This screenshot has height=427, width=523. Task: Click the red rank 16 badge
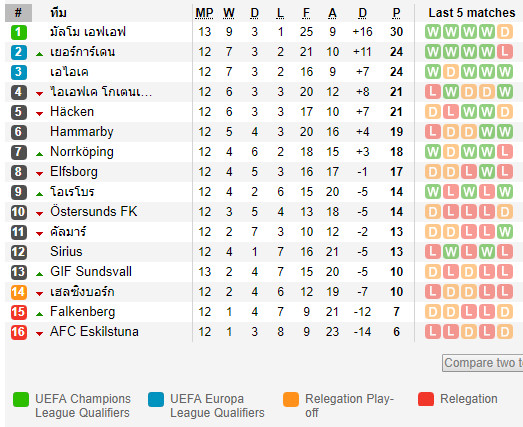point(19,332)
